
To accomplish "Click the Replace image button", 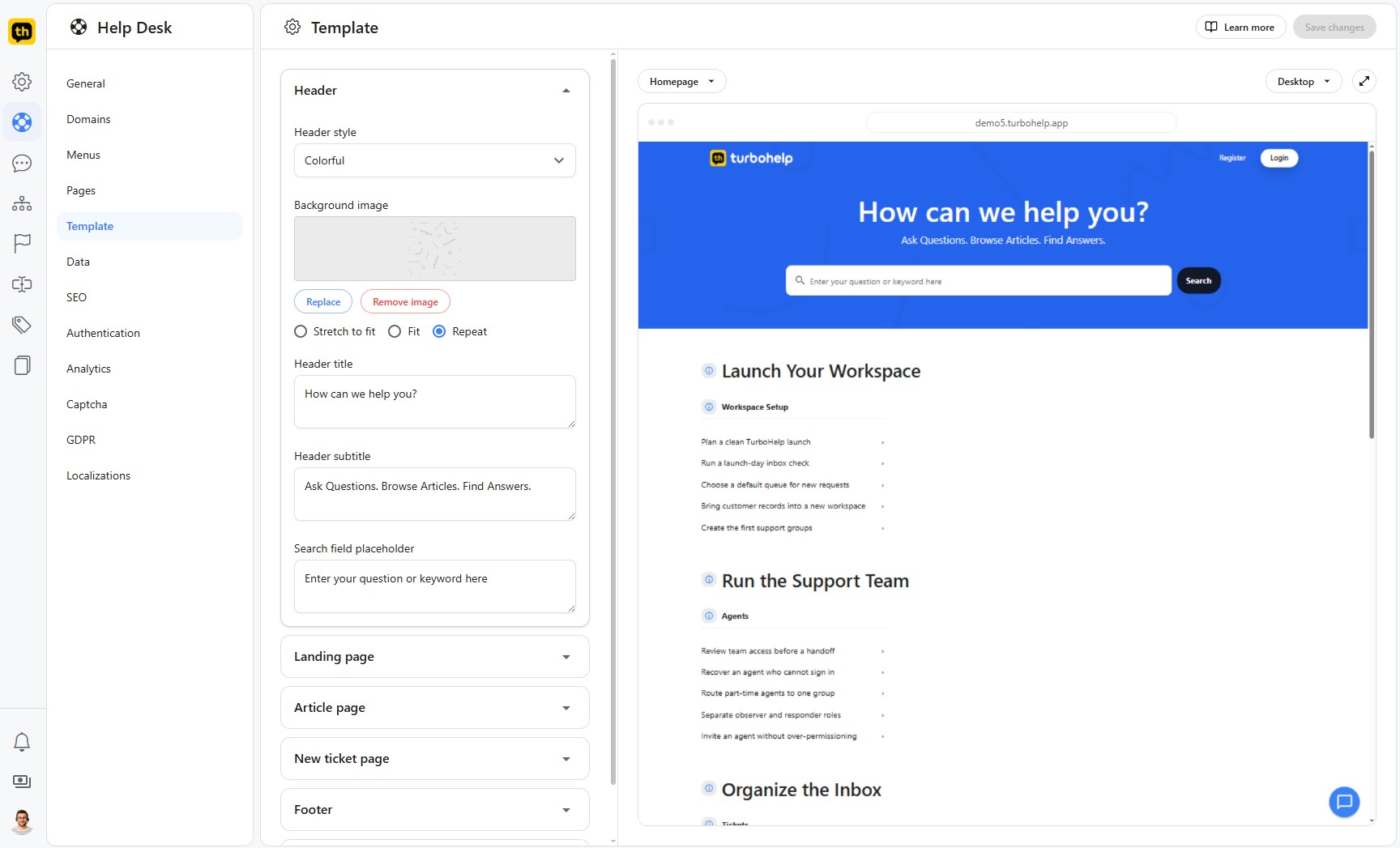I will pos(323,301).
